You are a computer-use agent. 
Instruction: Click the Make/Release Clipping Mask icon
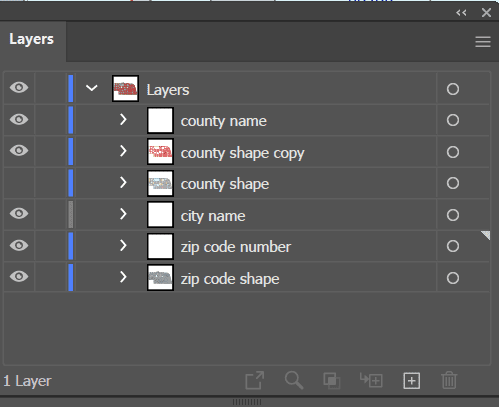tap(332, 381)
